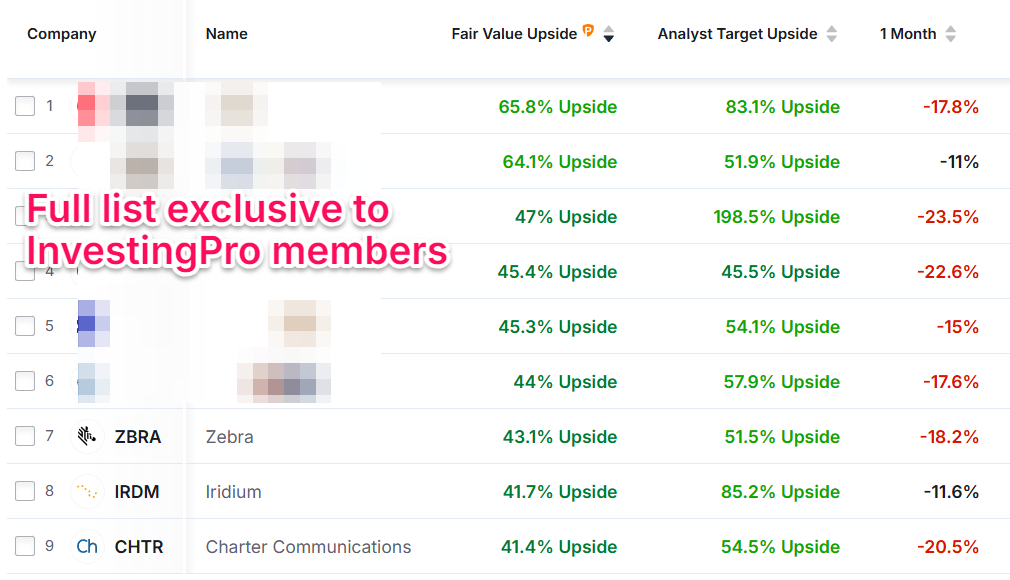This screenshot has width=1010, height=580.
Task: Click the InvestingPro badge next to Fair Value Upside
Action: pyautogui.click(x=589, y=32)
